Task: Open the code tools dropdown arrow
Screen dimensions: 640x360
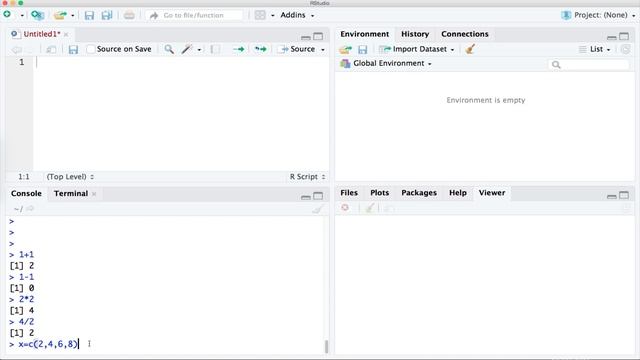Action: pos(199,50)
